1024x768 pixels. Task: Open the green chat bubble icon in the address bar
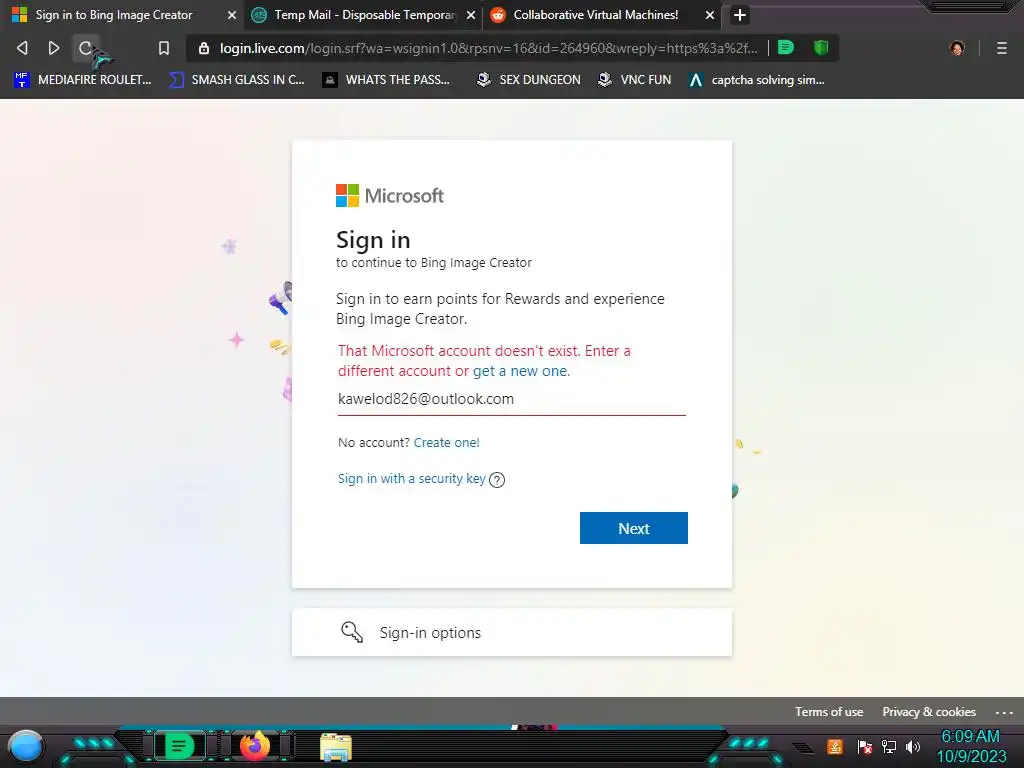pyautogui.click(x=786, y=47)
